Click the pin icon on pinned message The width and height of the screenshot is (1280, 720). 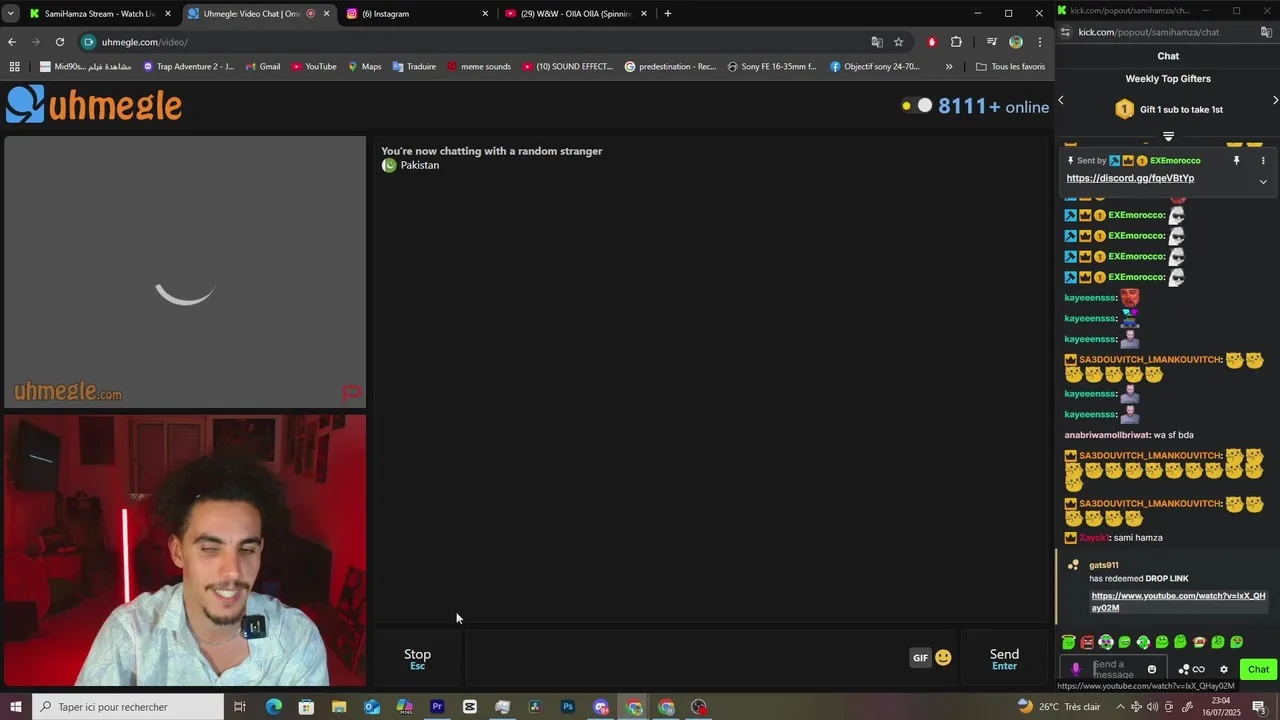click(1236, 161)
